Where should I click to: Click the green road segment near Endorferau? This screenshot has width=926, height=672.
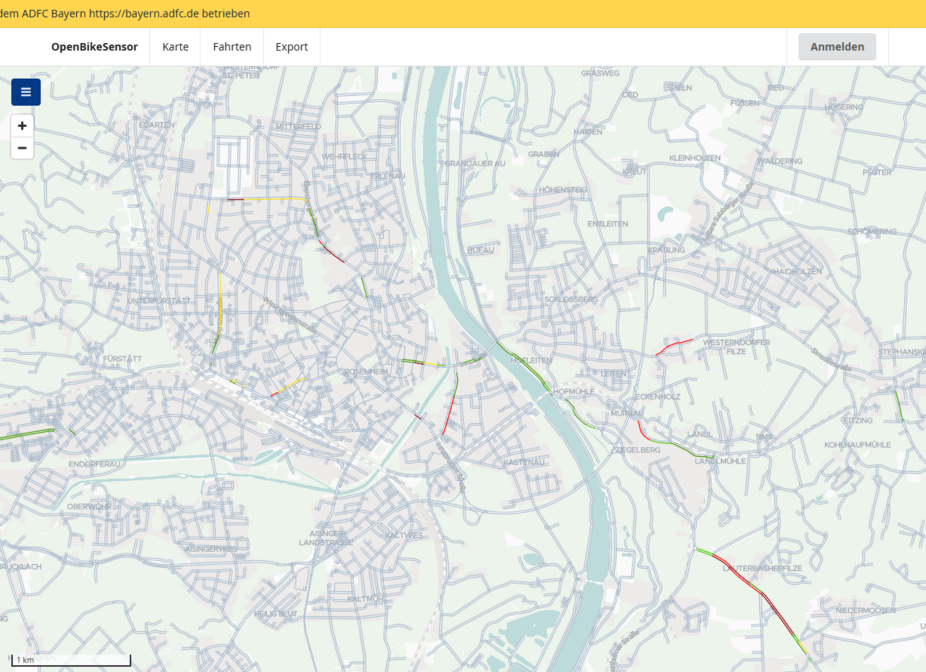coord(28,434)
